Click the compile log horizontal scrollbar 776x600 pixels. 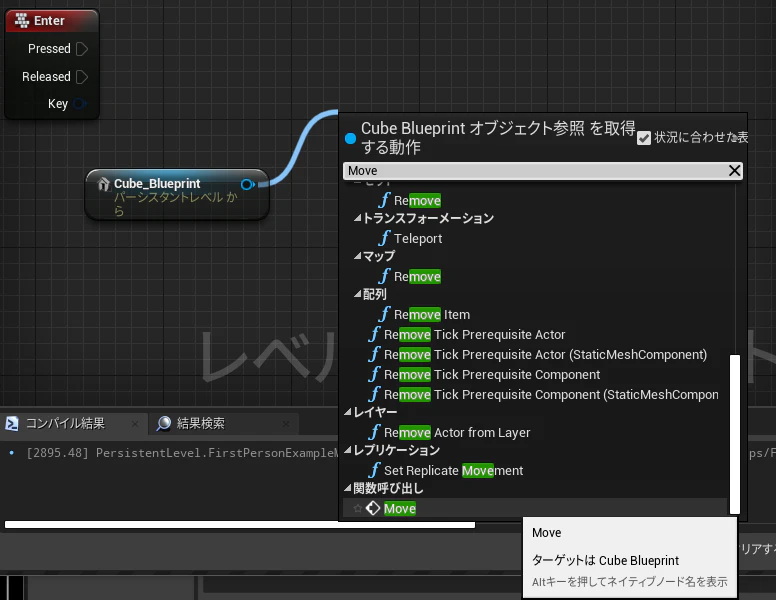point(240,525)
